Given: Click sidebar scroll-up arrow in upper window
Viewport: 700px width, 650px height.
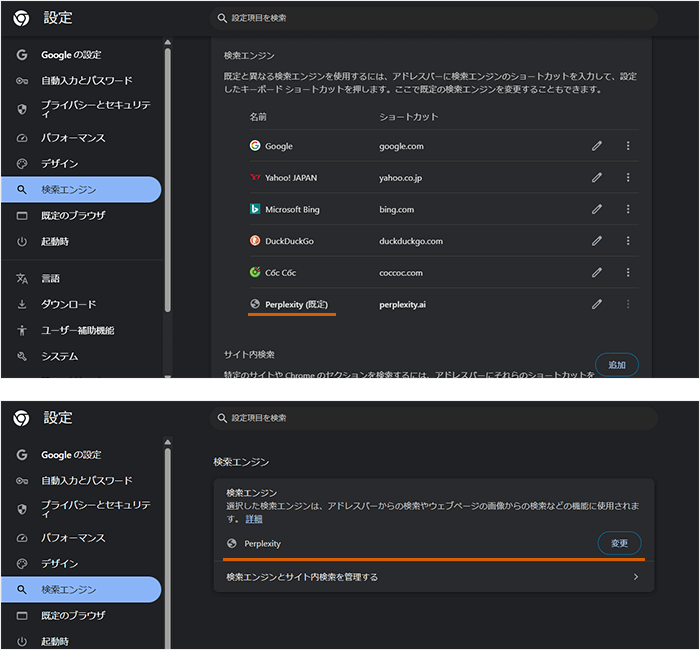Looking at the screenshot, I should coord(167,42).
